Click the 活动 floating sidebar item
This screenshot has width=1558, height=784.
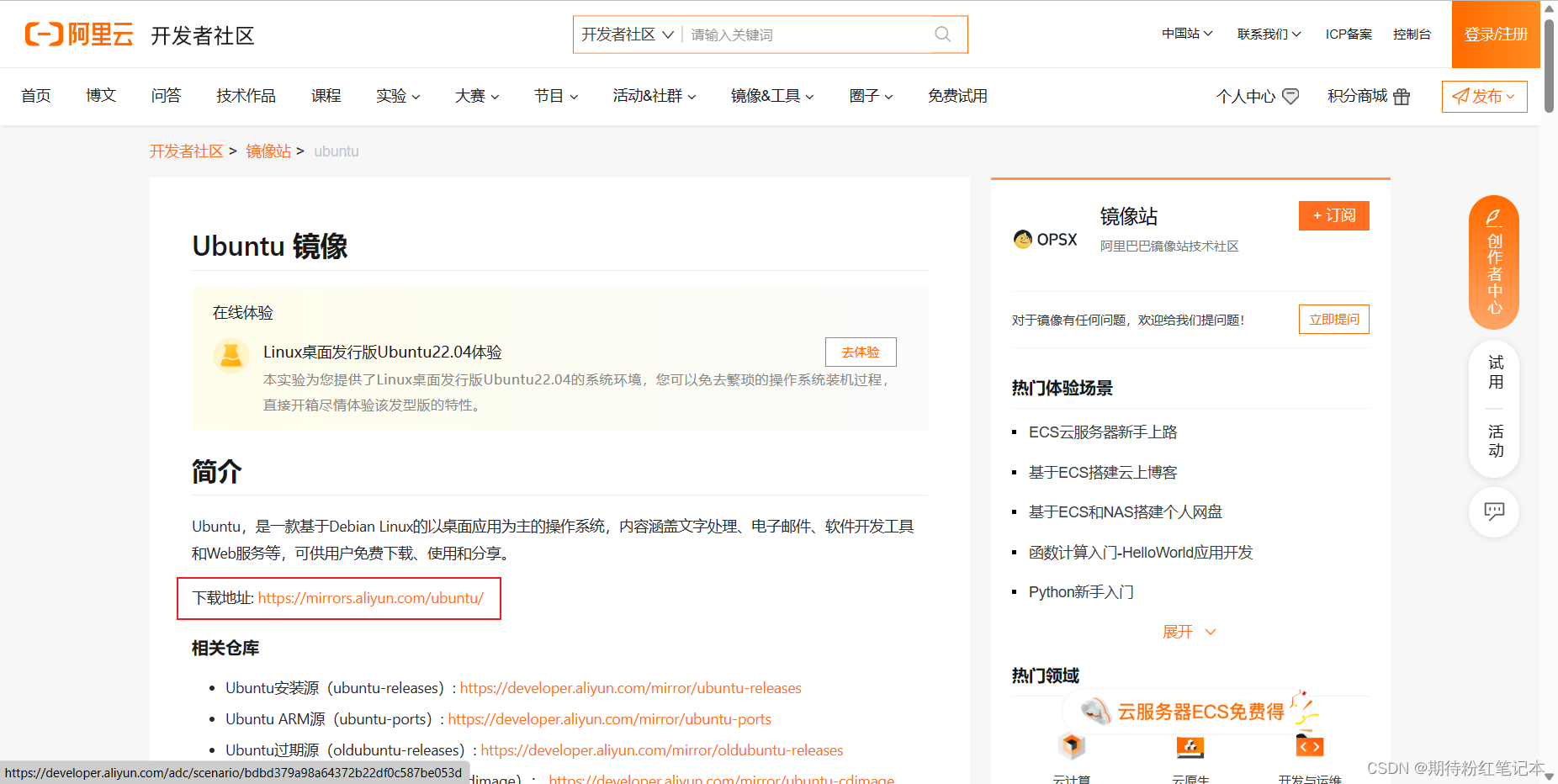pyautogui.click(x=1495, y=442)
